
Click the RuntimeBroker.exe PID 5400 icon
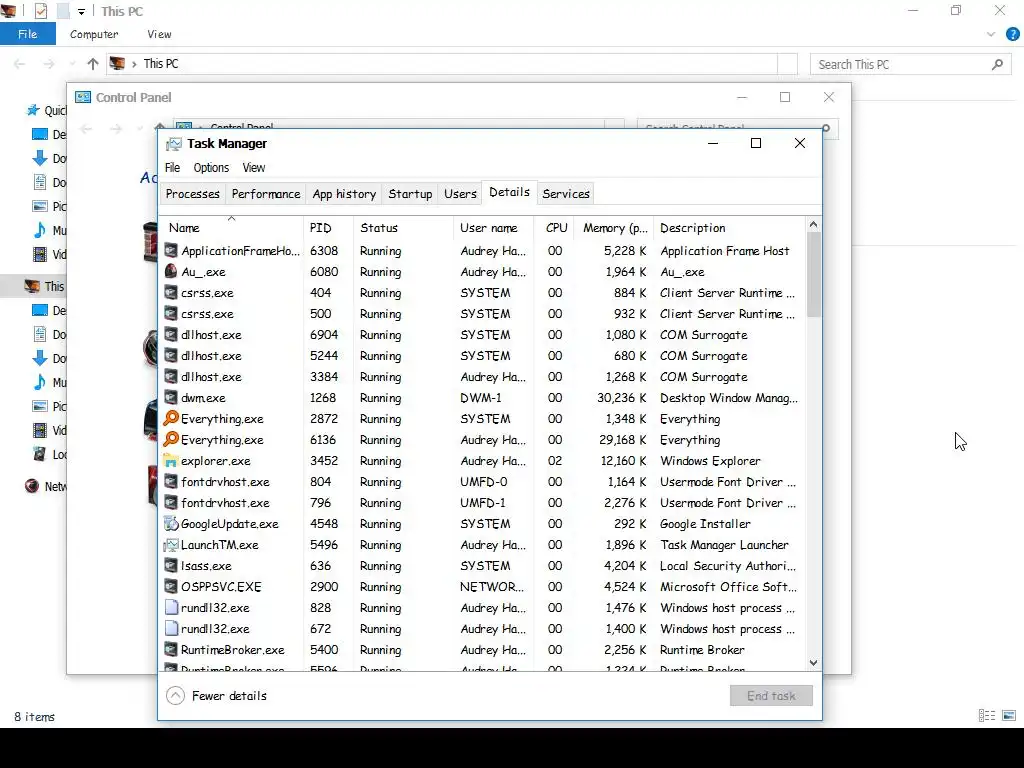170,649
